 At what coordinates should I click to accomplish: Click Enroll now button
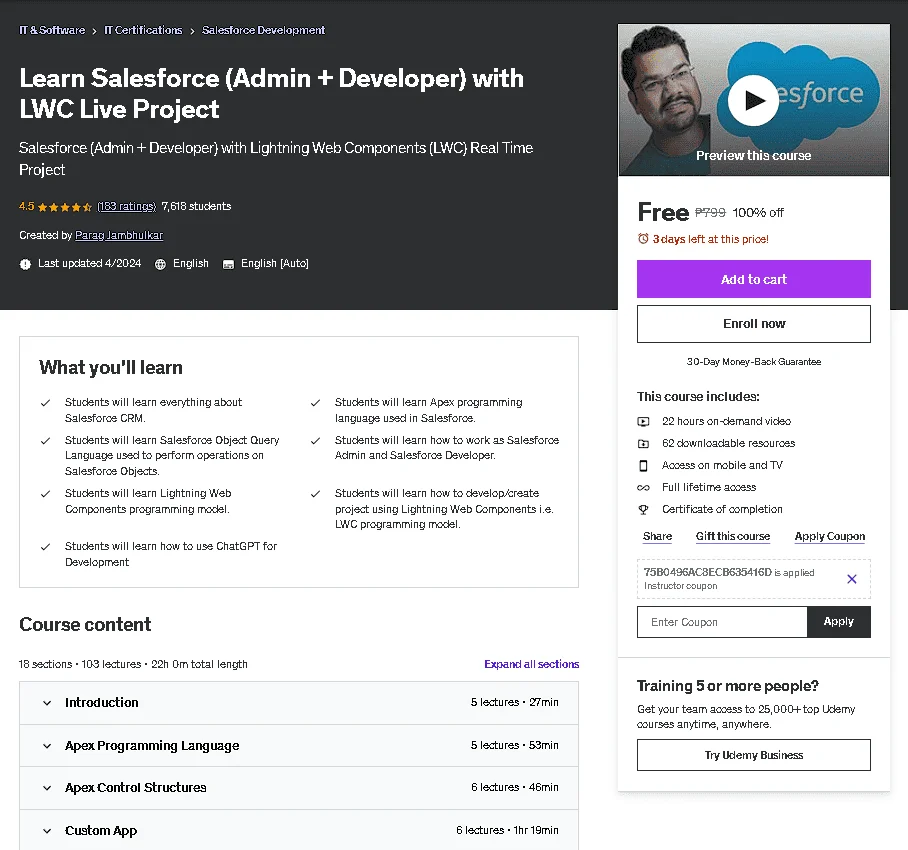[x=753, y=324]
